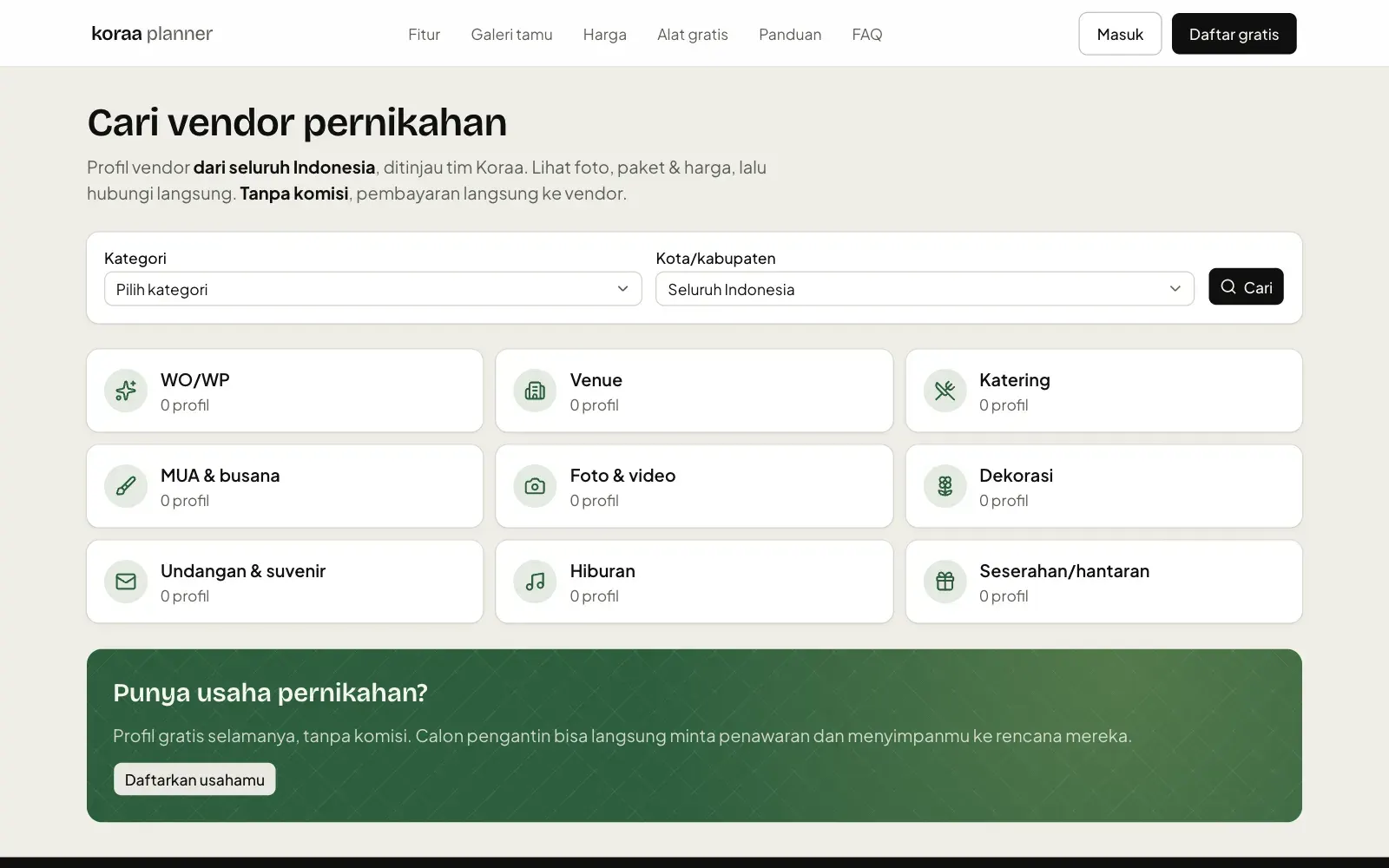Open the Pilih kategori dropdown
Image resolution: width=1389 pixels, height=868 pixels.
(373, 289)
